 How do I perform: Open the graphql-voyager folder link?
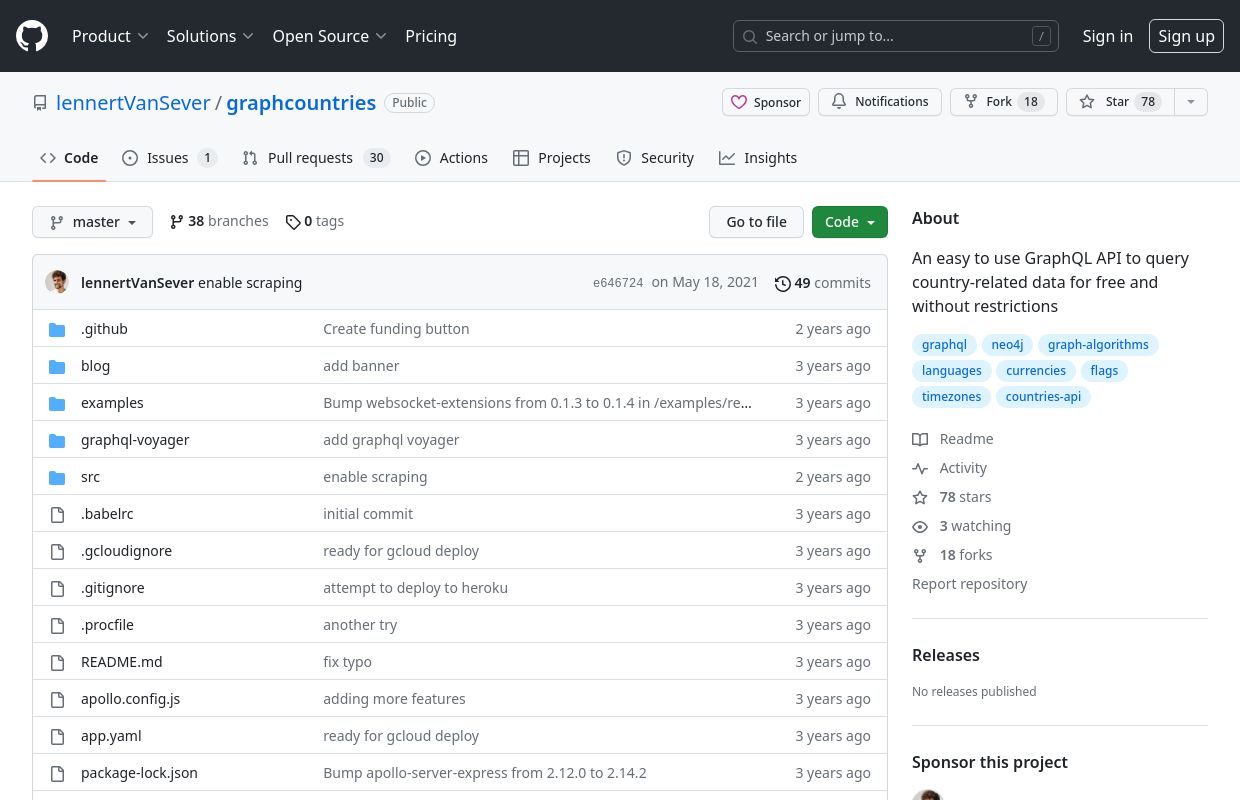pos(135,440)
